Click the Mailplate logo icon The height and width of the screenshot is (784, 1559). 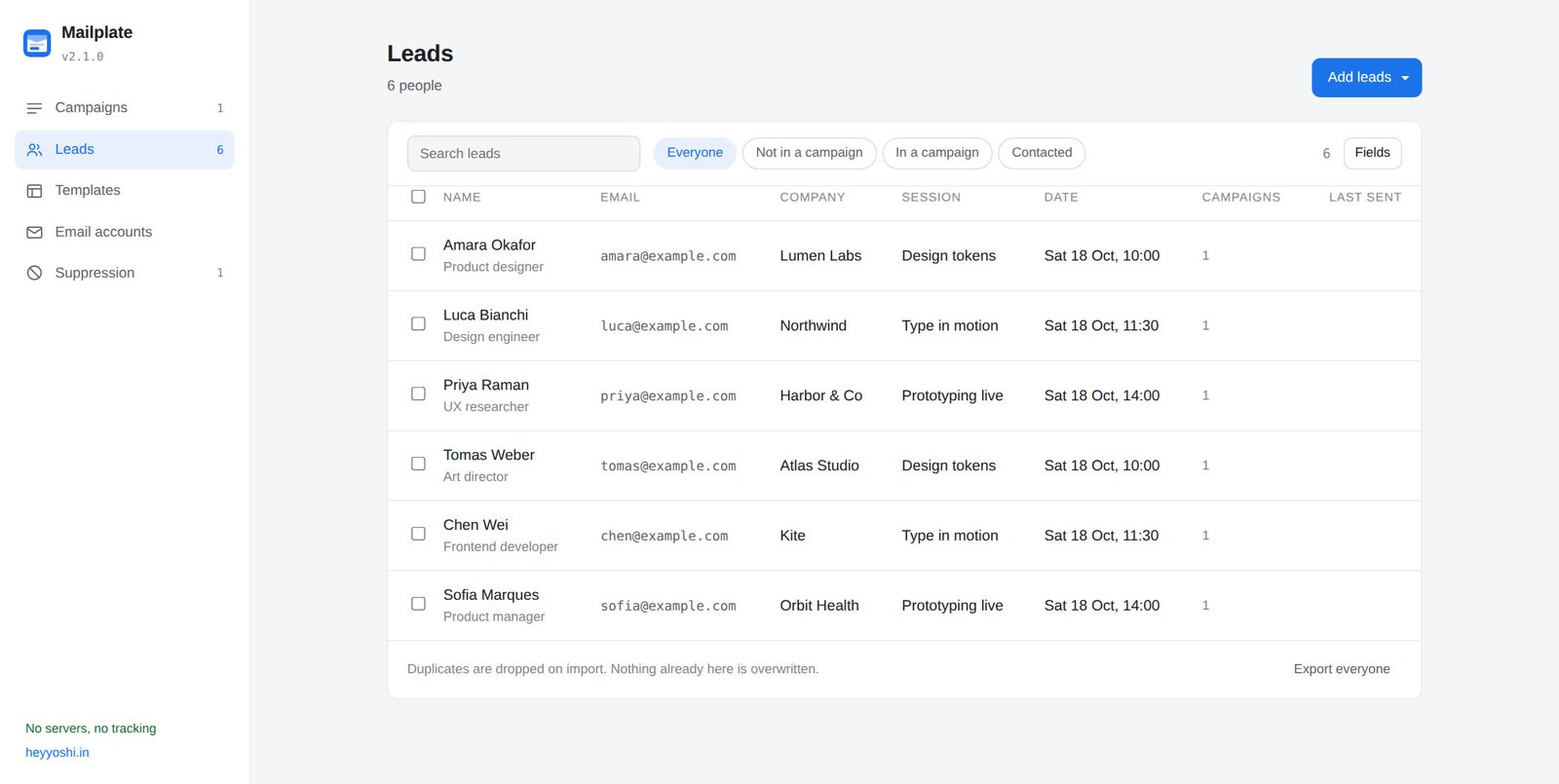point(37,44)
